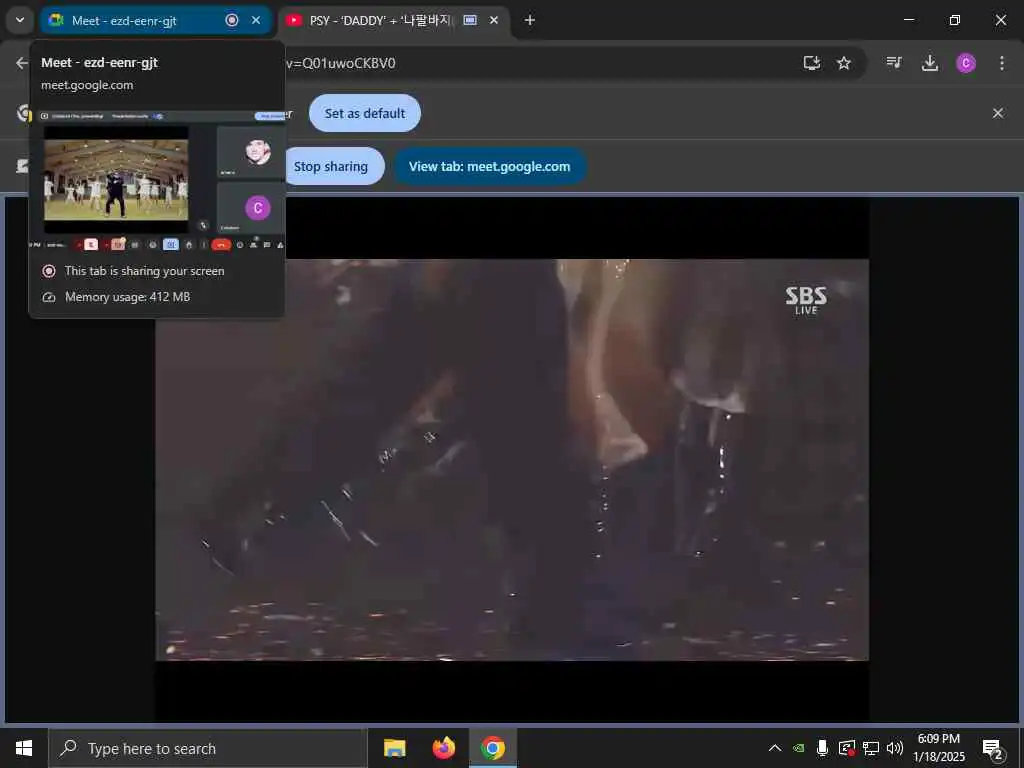Click the Stop sharing button
The height and width of the screenshot is (768, 1024).
coord(334,166)
